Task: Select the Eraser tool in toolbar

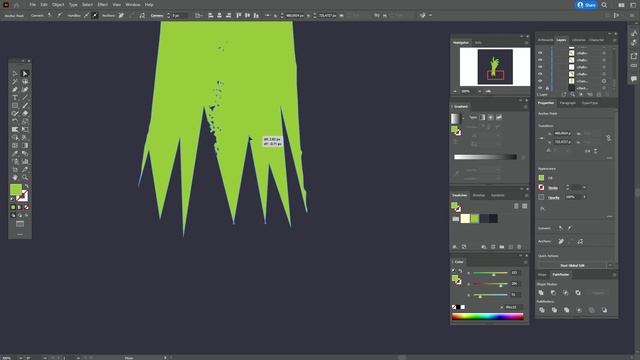Action: (x=25, y=113)
